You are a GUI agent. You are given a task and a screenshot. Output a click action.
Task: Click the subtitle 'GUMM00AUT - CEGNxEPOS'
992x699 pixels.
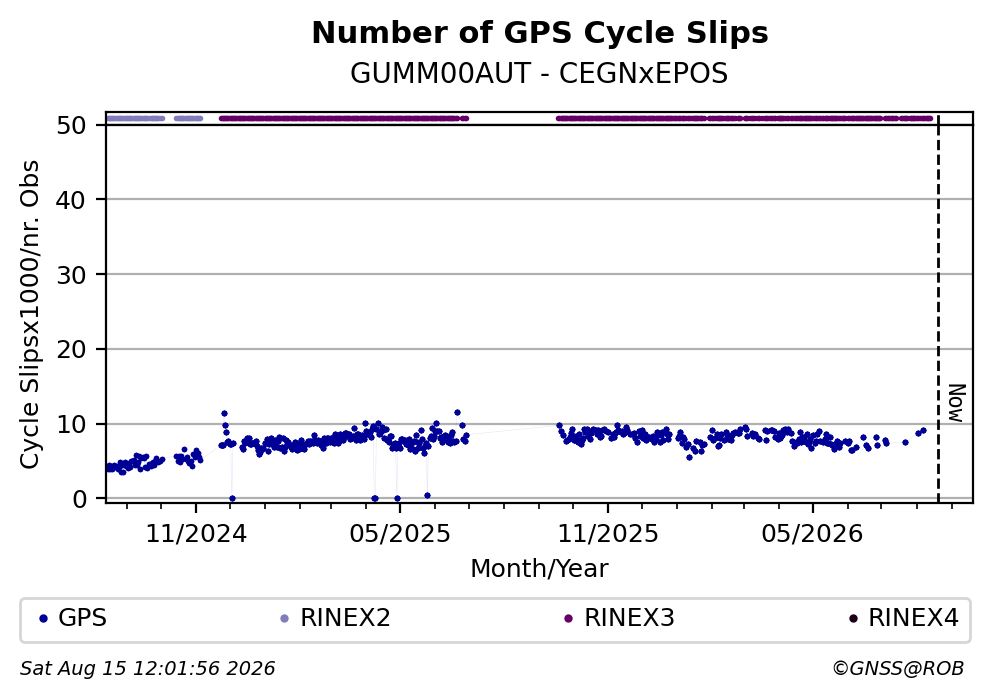point(539,73)
